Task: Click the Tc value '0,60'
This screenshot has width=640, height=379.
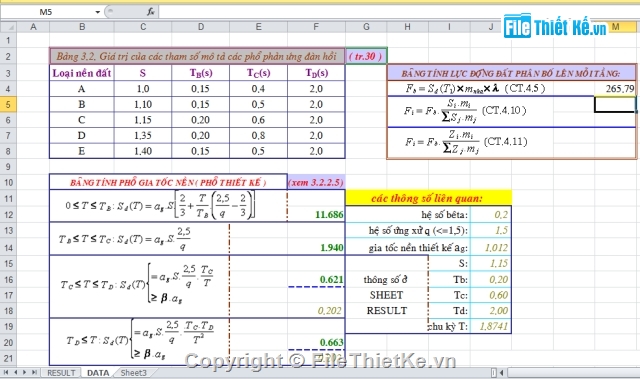Action: coord(491,295)
